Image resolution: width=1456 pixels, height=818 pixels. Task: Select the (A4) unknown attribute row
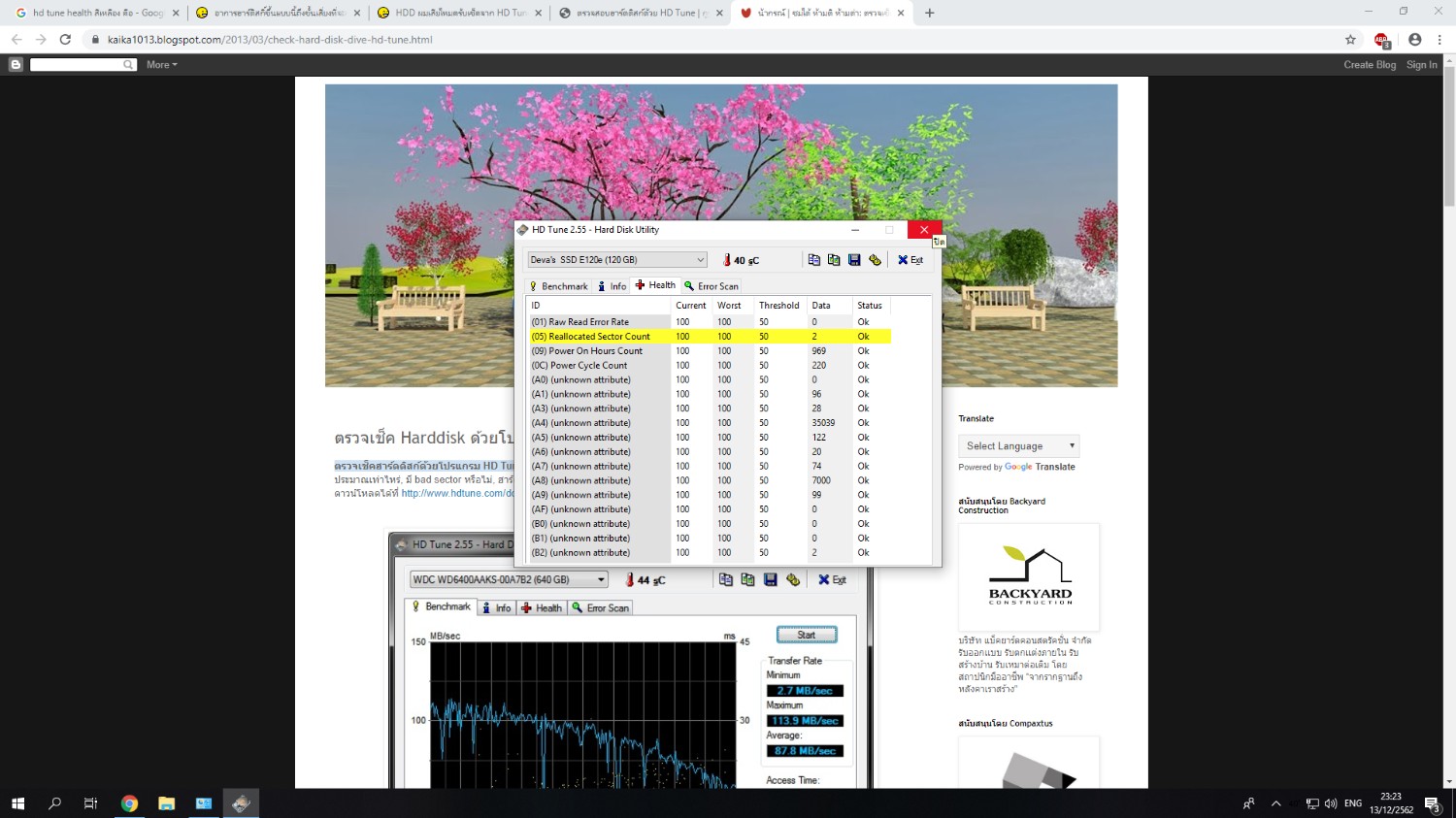click(x=710, y=423)
